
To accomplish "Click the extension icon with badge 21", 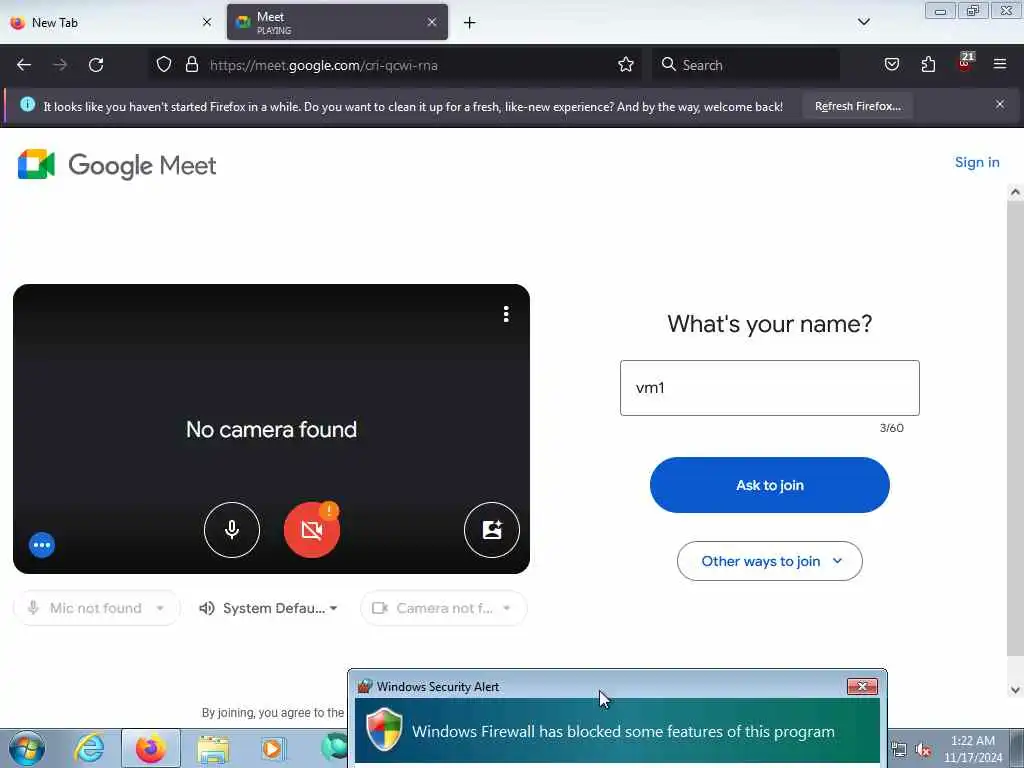I will point(965,63).
